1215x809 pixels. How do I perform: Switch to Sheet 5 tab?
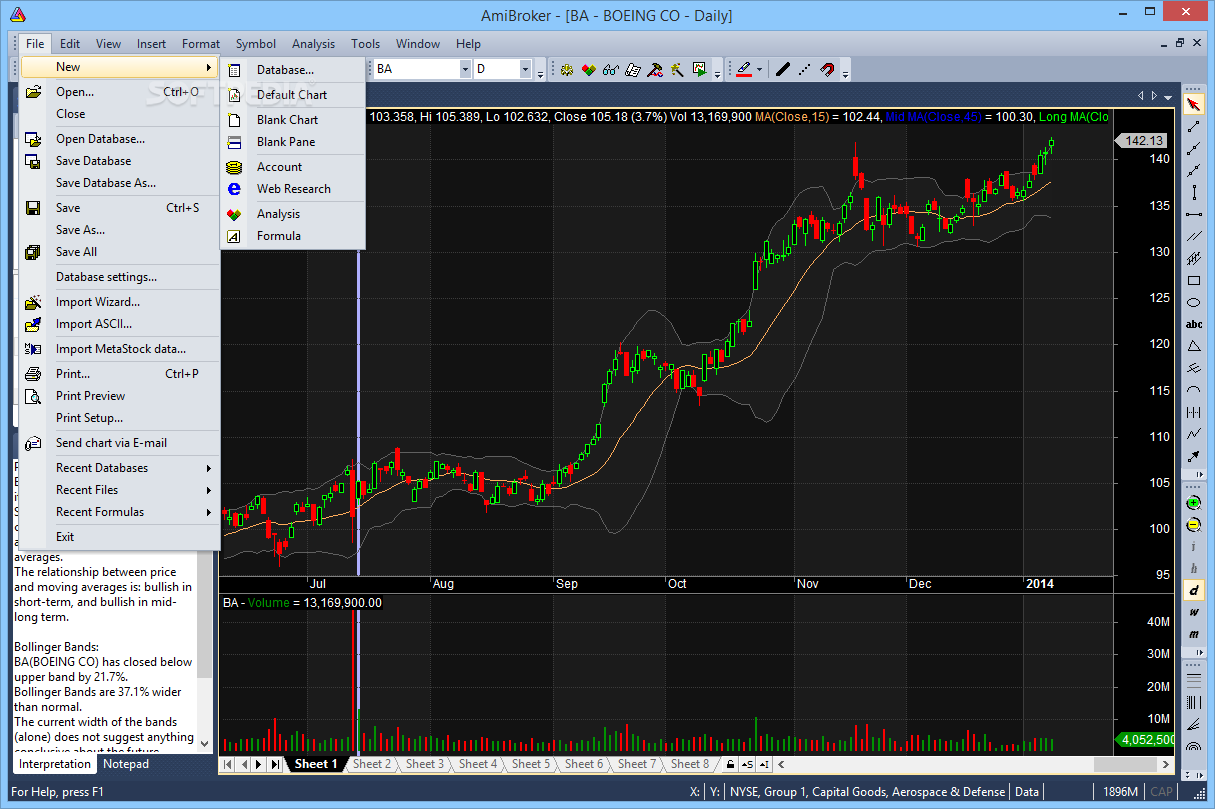coord(531,764)
